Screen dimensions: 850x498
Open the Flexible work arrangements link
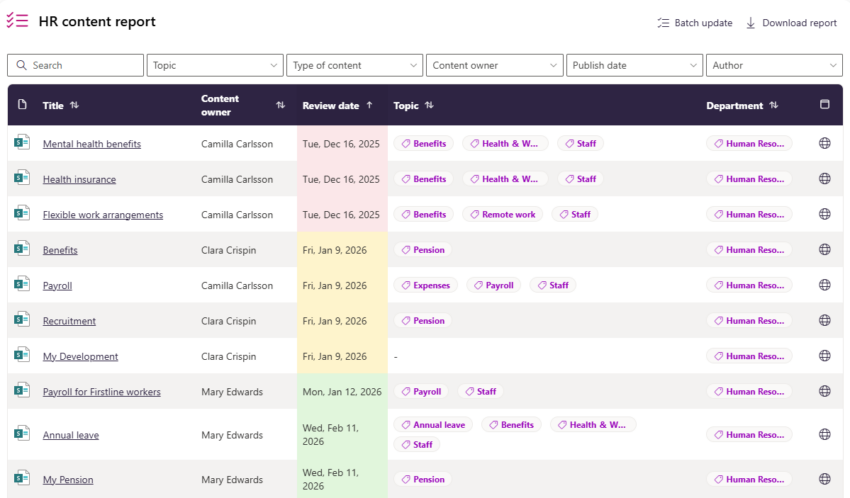[x=102, y=215]
